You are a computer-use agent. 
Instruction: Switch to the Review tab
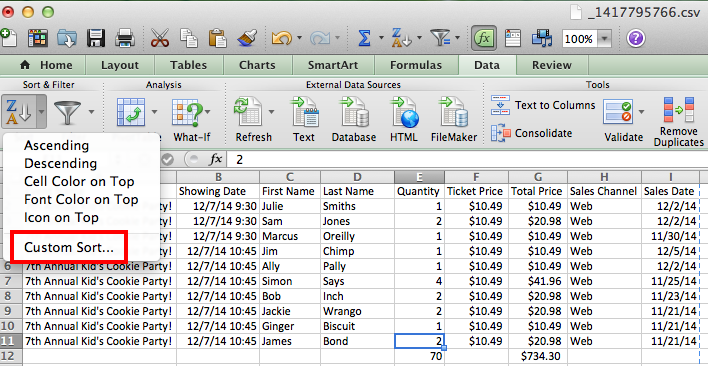[x=552, y=65]
